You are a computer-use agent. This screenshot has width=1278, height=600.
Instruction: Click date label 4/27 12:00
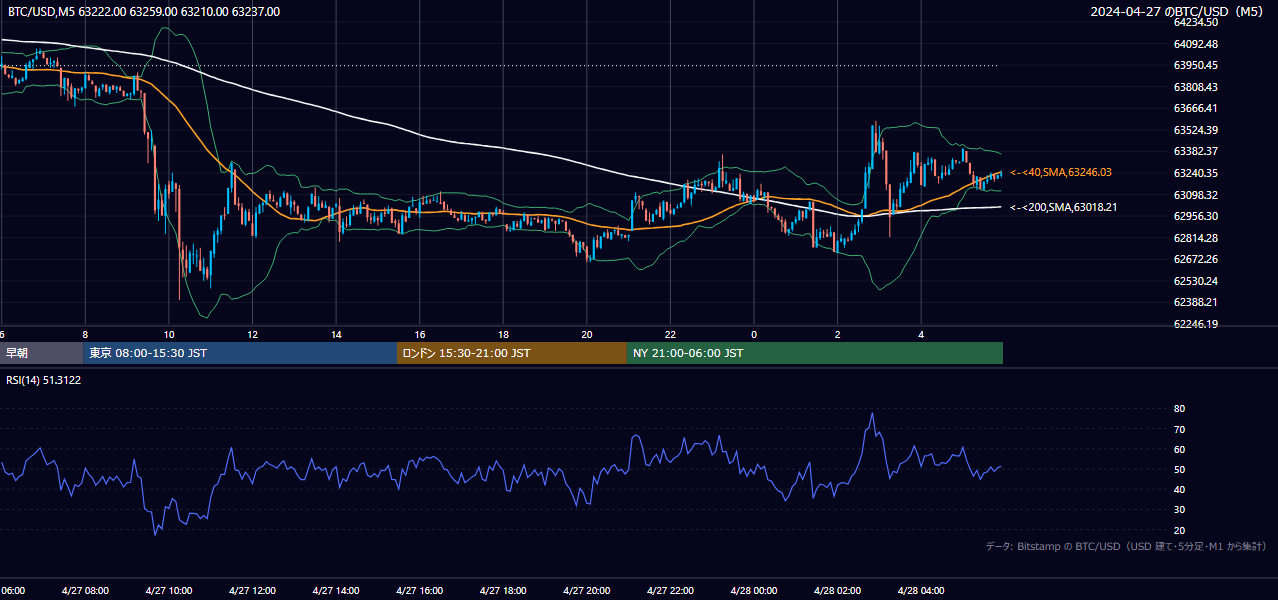pyautogui.click(x=252, y=590)
